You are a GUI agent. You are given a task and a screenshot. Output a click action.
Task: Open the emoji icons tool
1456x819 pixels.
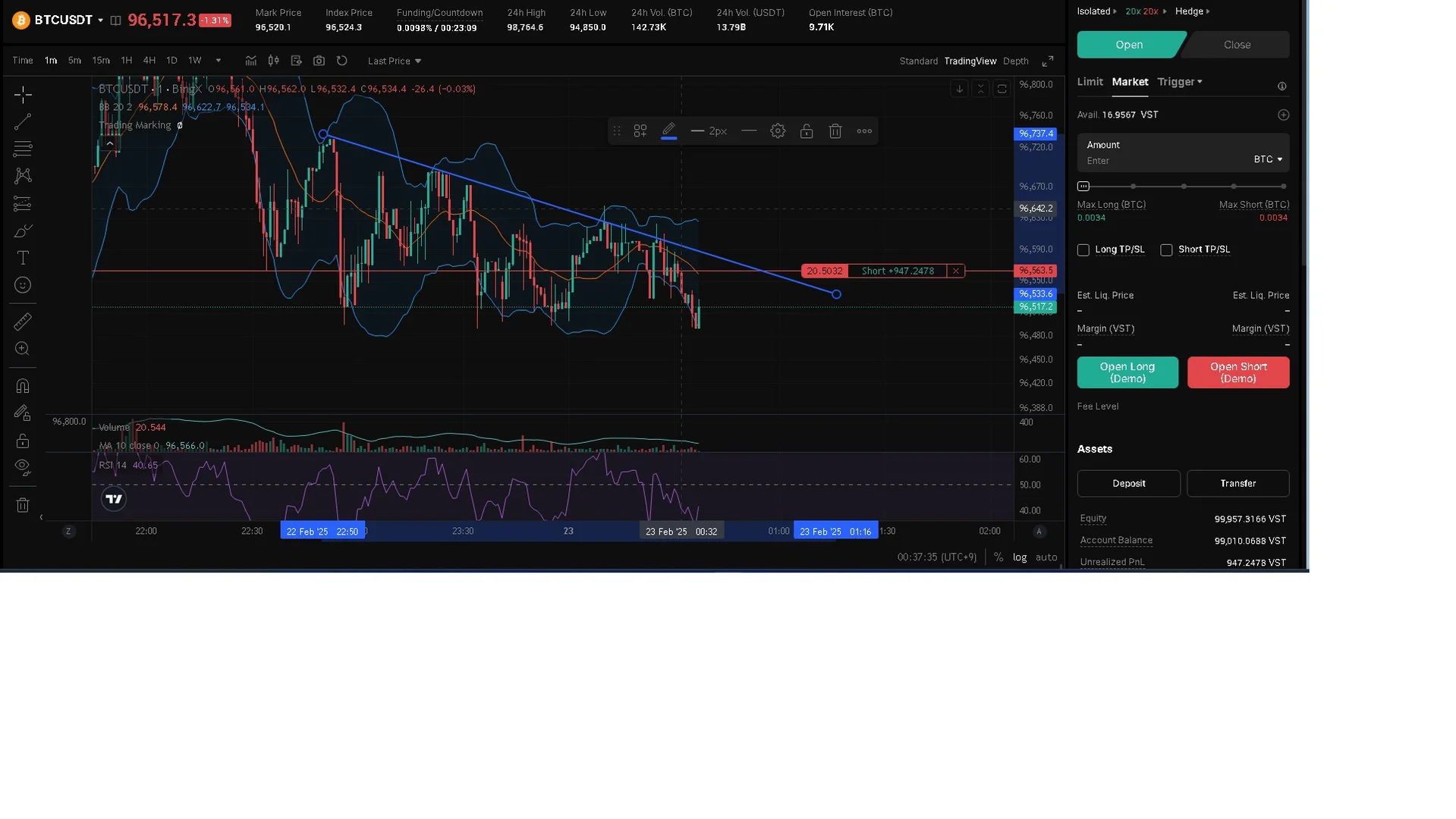click(23, 285)
